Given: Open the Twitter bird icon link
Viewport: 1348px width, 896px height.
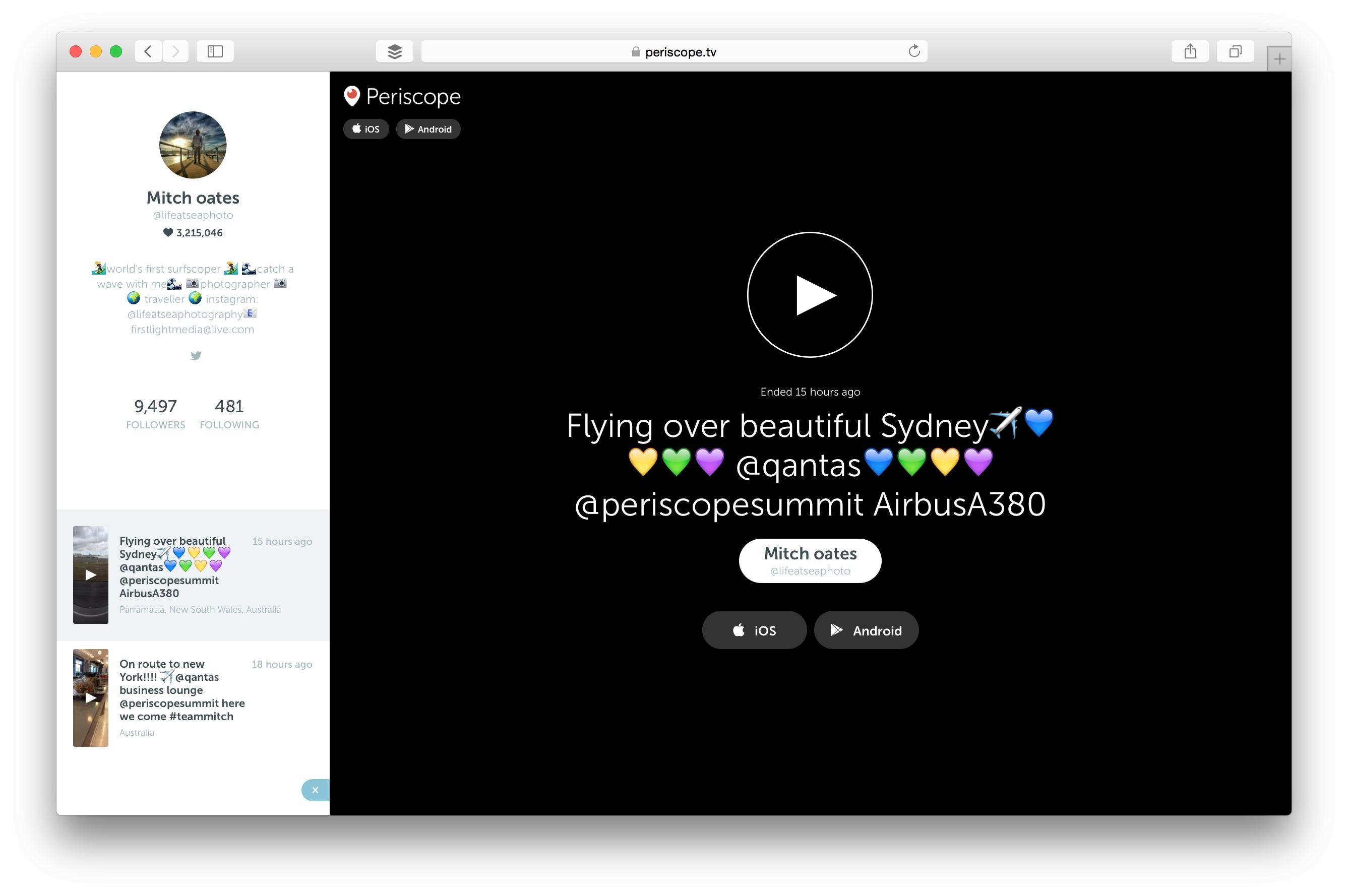Looking at the screenshot, I should [196, 355].
